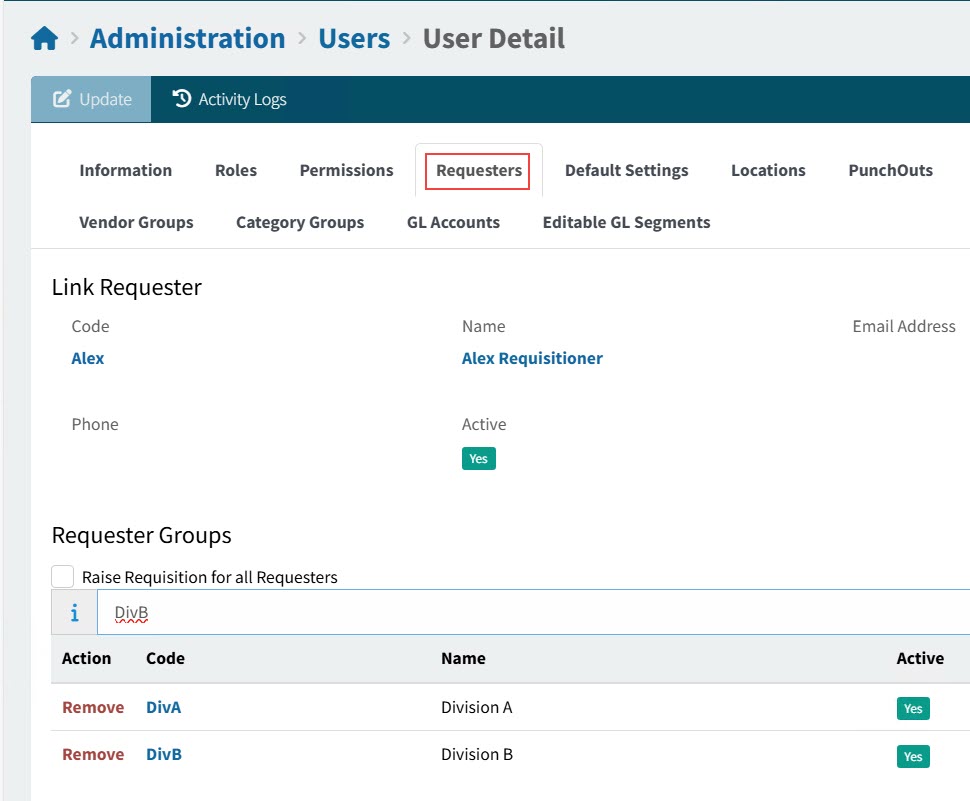Open the DivB code link in table

click(x=164, y=754)
